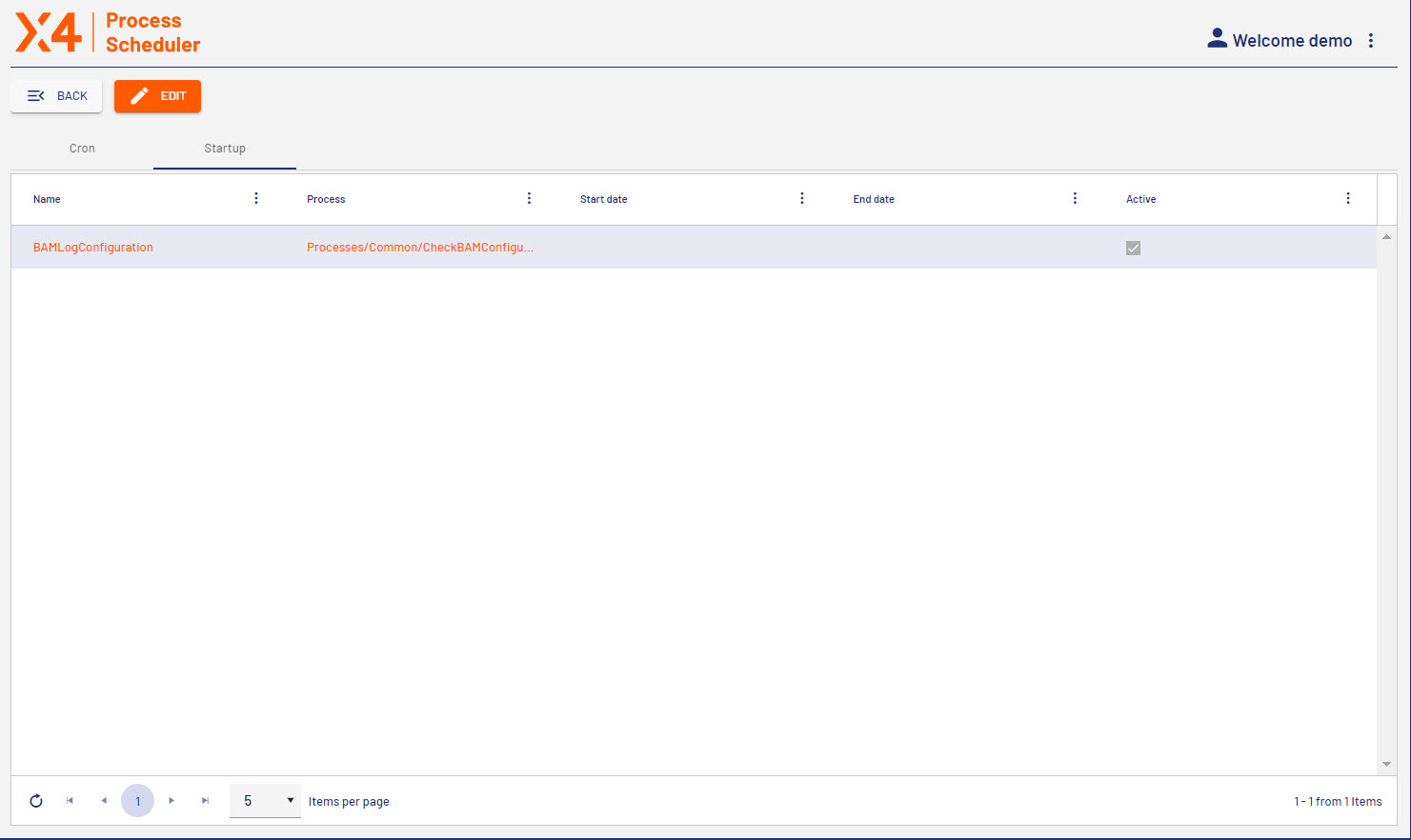Toggle the Active checkbox for BAMLogConfiguration

click(1133, 248)
